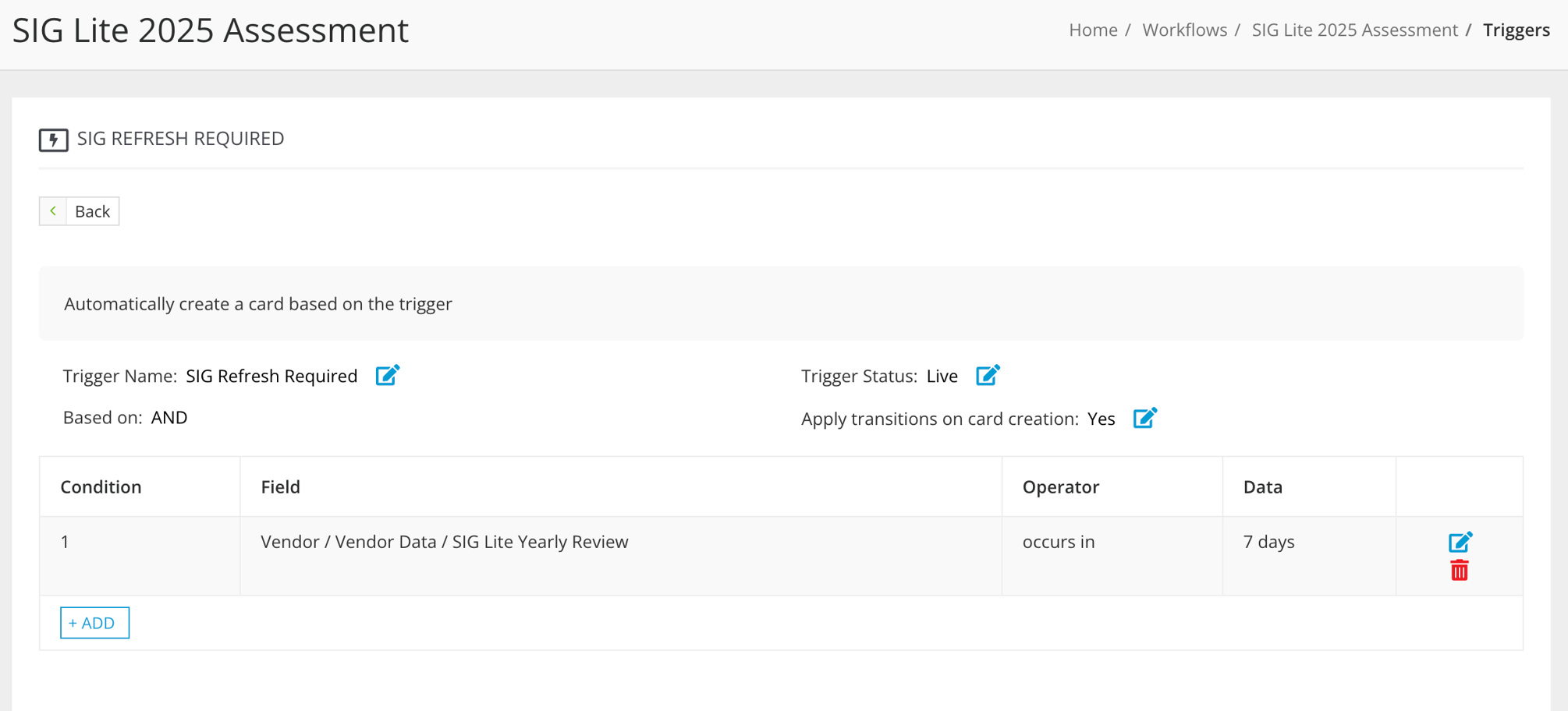Select the Triggers breadcrumb item
1568x711 pixels.
[x=1515, y=30]
